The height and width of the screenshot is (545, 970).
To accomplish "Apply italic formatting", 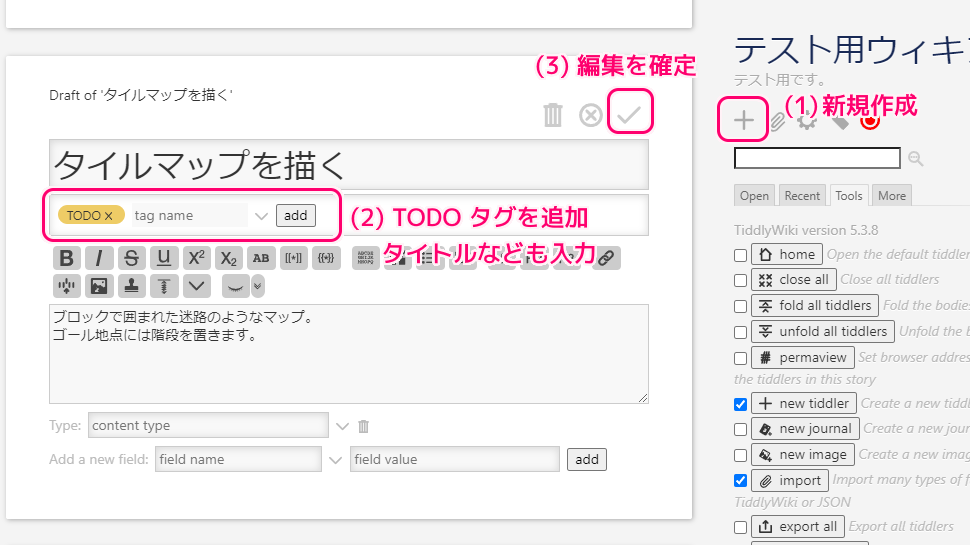I will tap(98, 258).
